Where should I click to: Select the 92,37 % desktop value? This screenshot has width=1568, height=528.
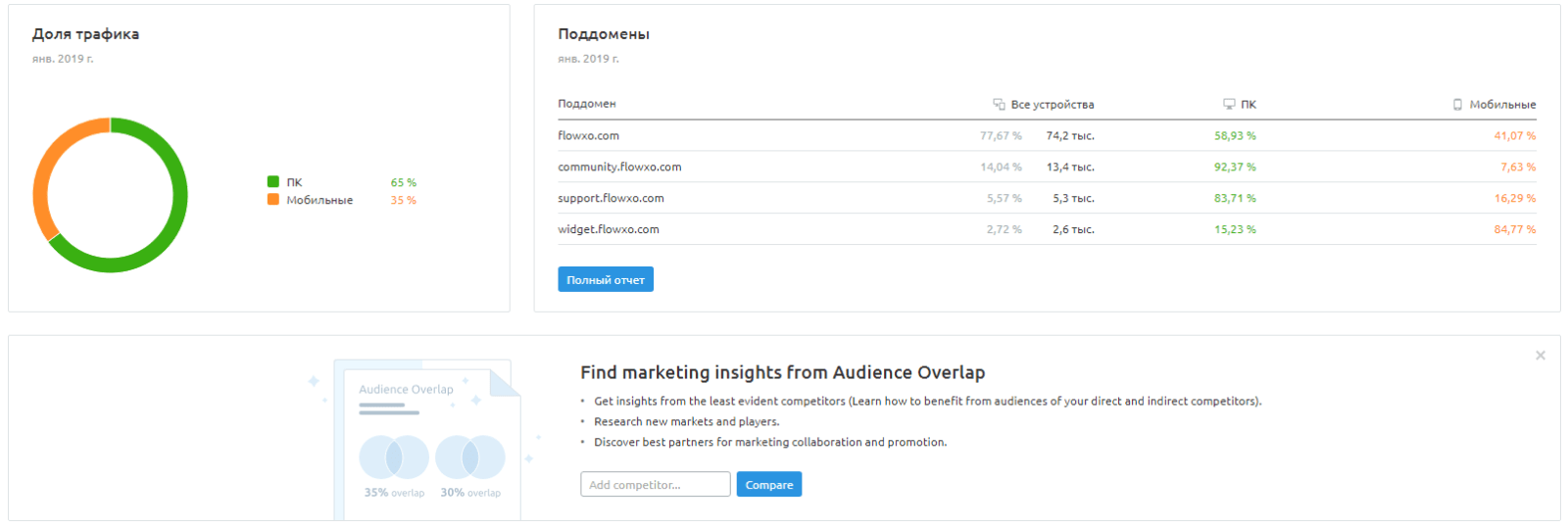point(1235,167)
